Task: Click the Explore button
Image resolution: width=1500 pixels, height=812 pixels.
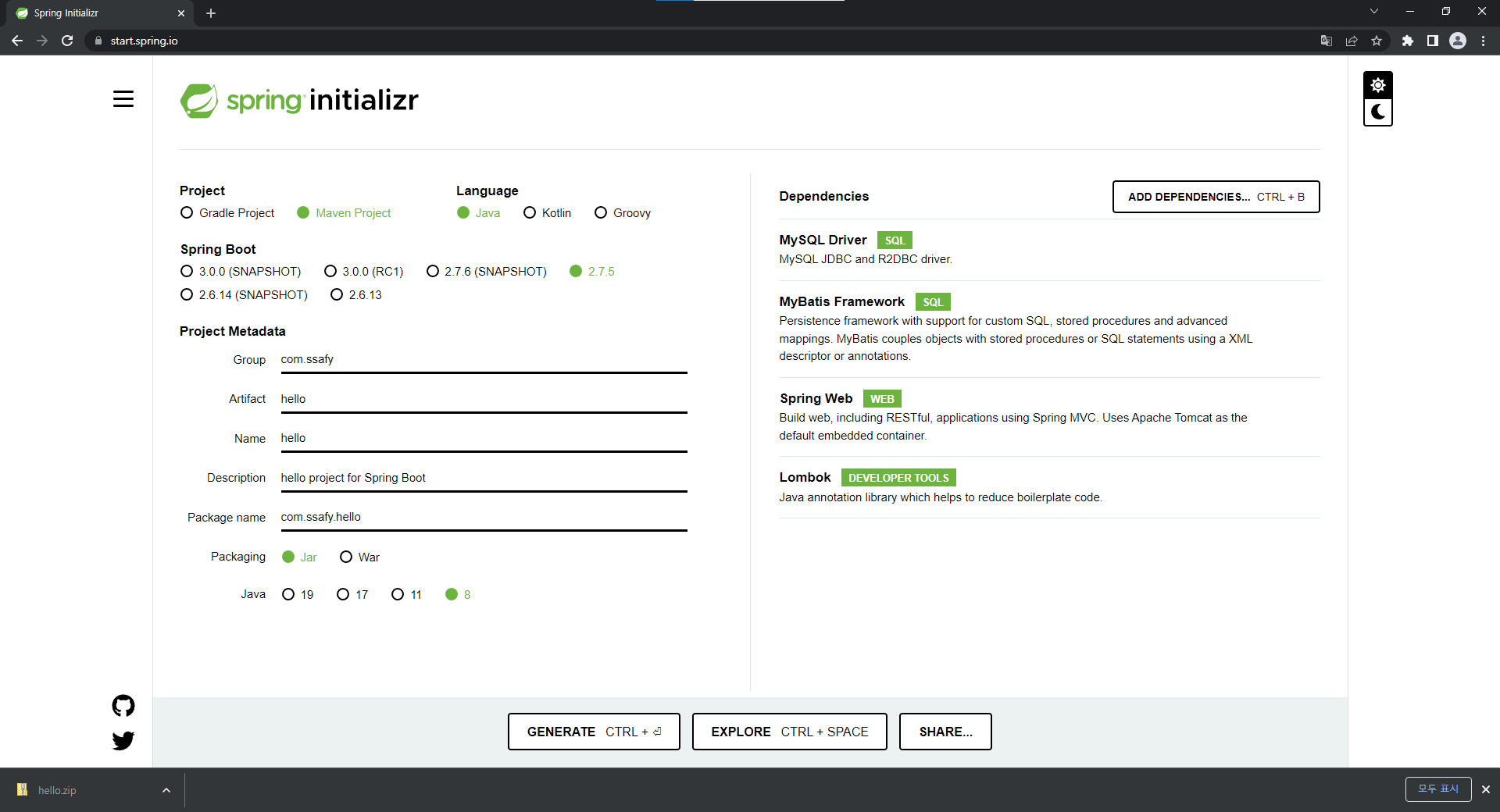Action: tap(789, 732)
